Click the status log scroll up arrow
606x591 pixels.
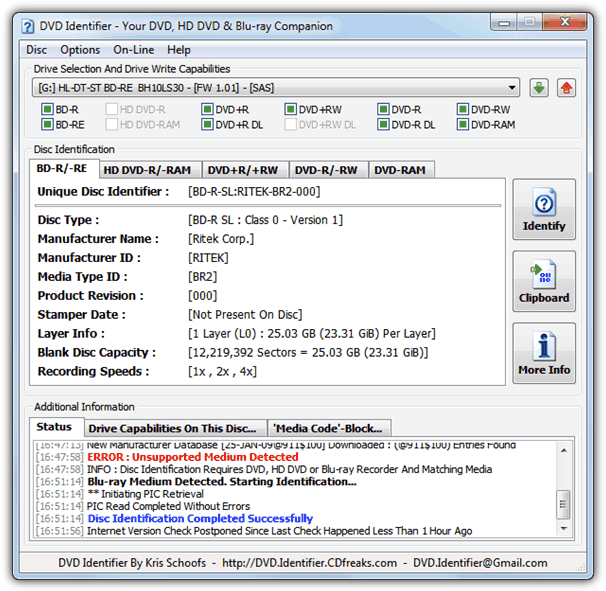(564, 451)
